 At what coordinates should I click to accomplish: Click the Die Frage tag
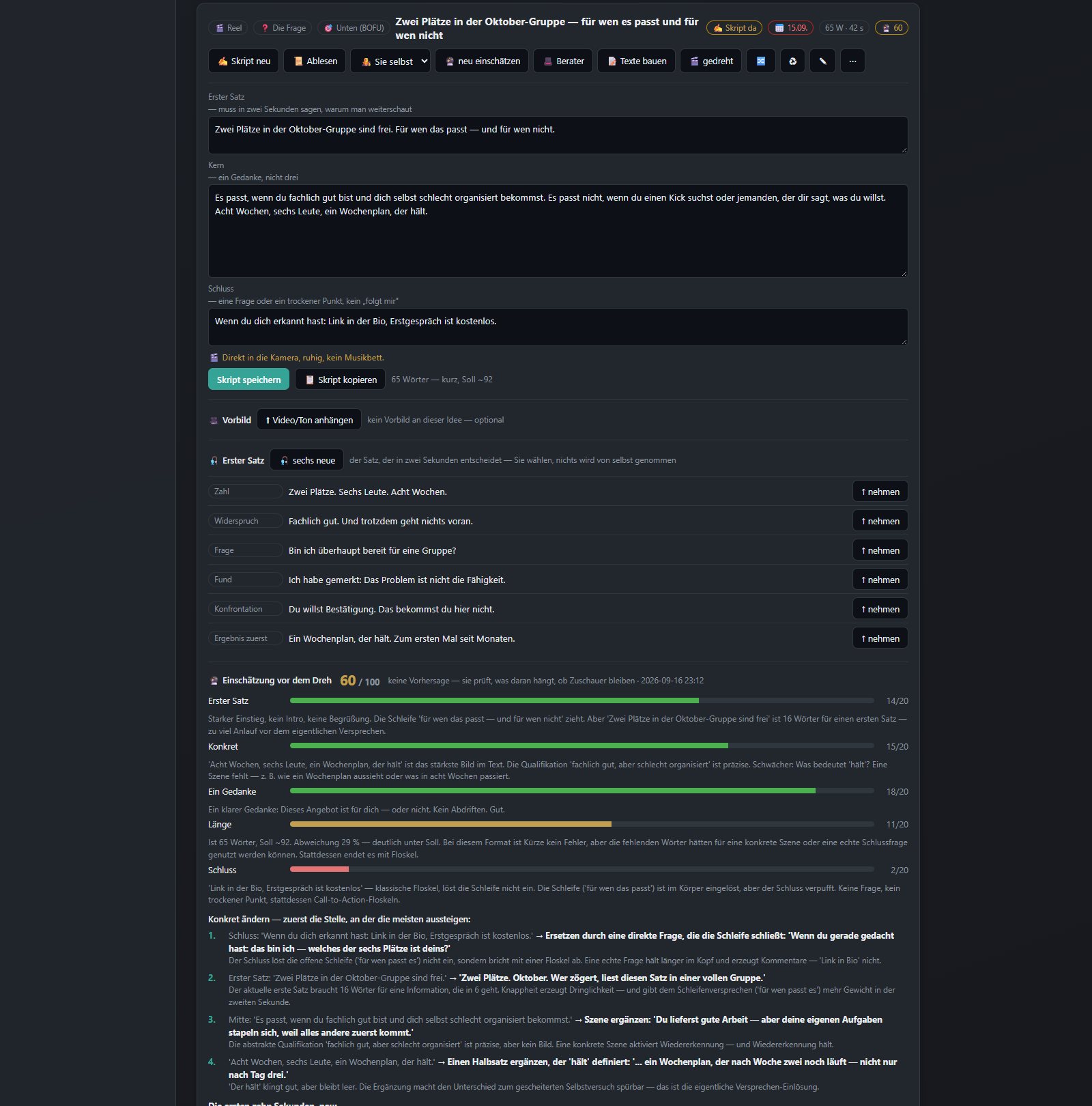click(x=283, y=28)
